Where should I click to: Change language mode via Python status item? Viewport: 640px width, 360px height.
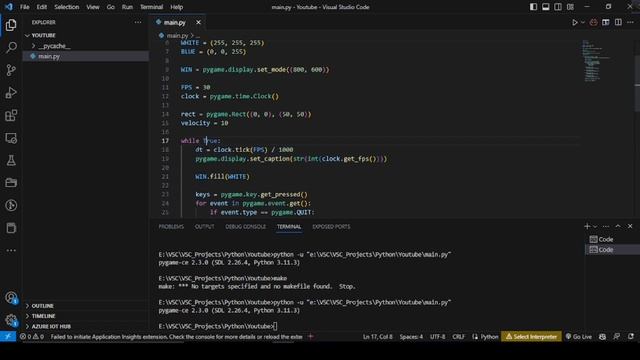(486, 337)
